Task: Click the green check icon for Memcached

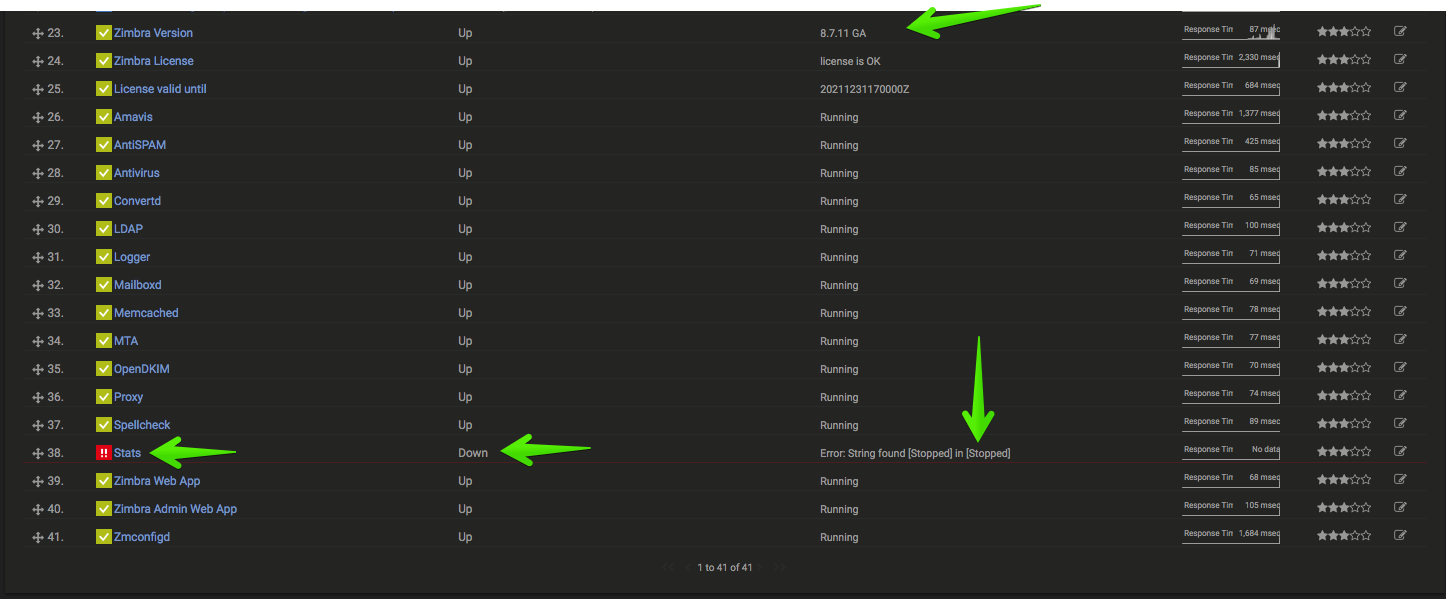Action: click(x=103, y=313)
